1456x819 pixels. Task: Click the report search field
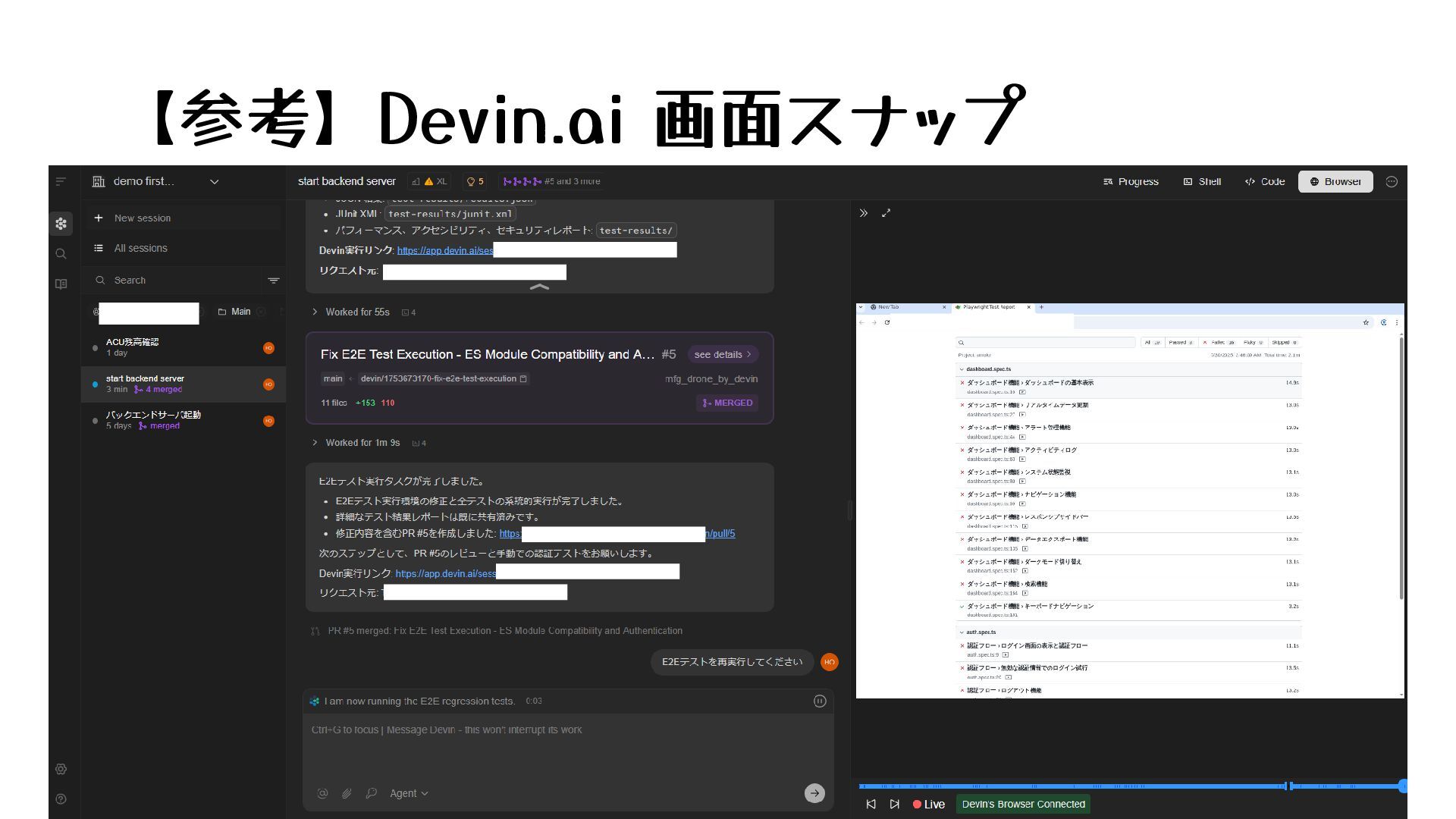(1046, 343)
